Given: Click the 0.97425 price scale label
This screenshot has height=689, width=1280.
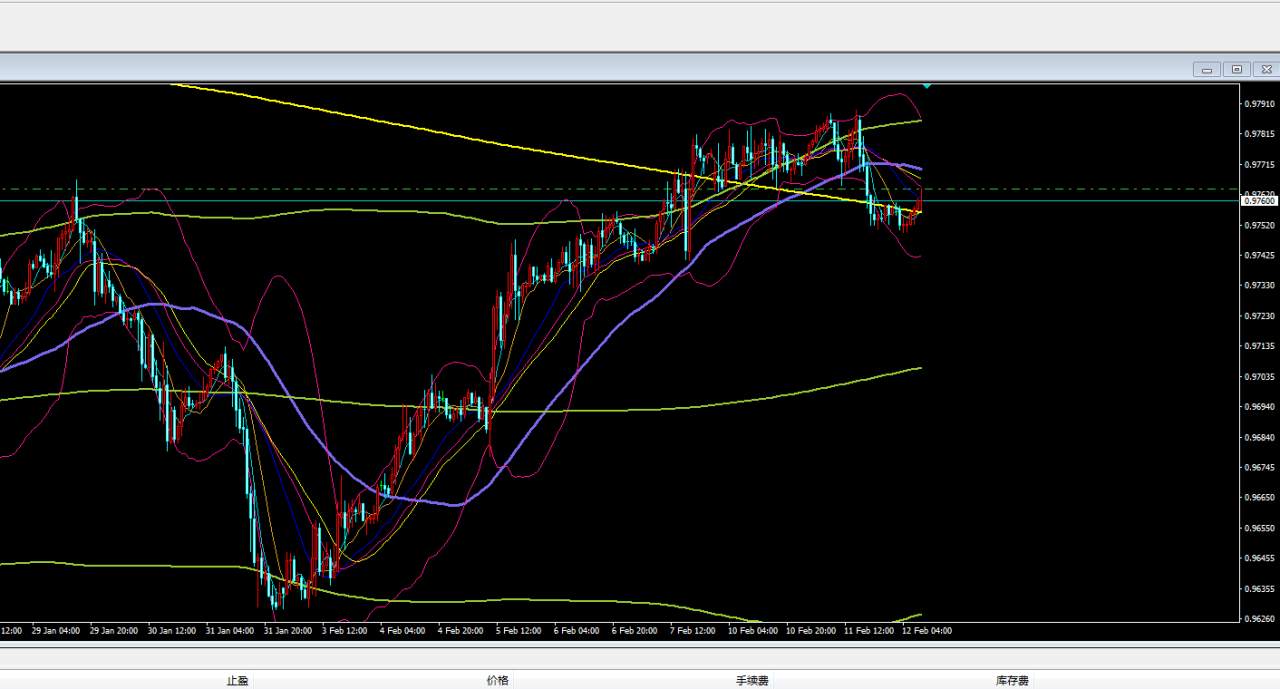Looking at the screenshot, I should coord(1259,255).
